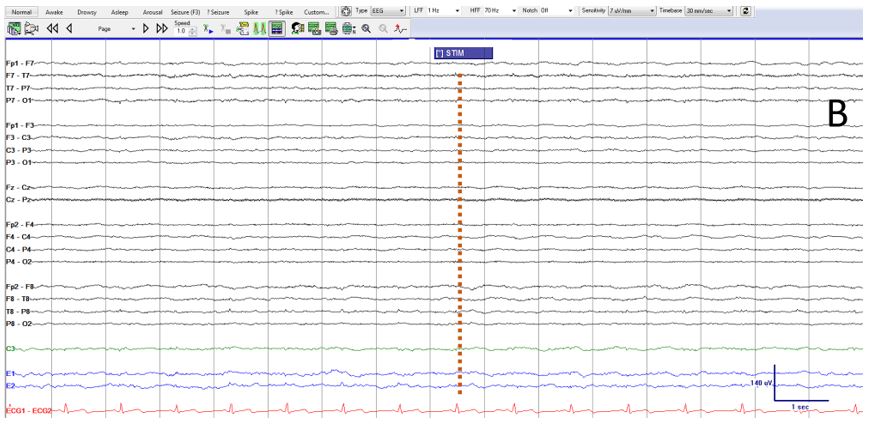Click the F7 - T7 channel label

point(18,75)
